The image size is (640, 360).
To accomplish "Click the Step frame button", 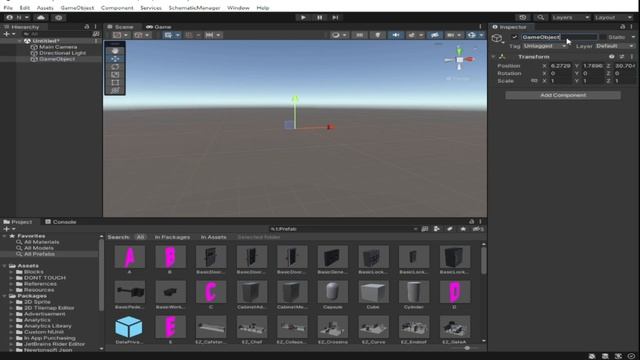I will 335,18.
